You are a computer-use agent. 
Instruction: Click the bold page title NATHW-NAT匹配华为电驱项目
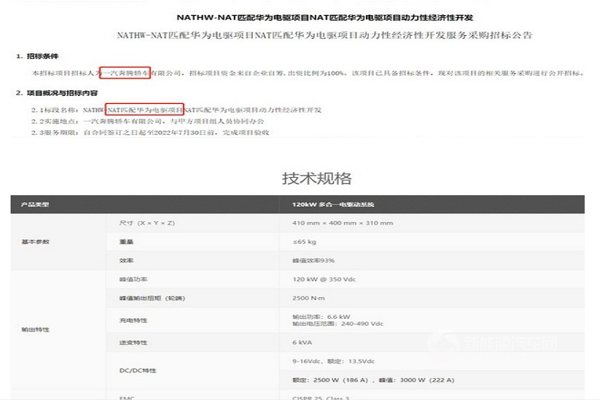(301, 17)
